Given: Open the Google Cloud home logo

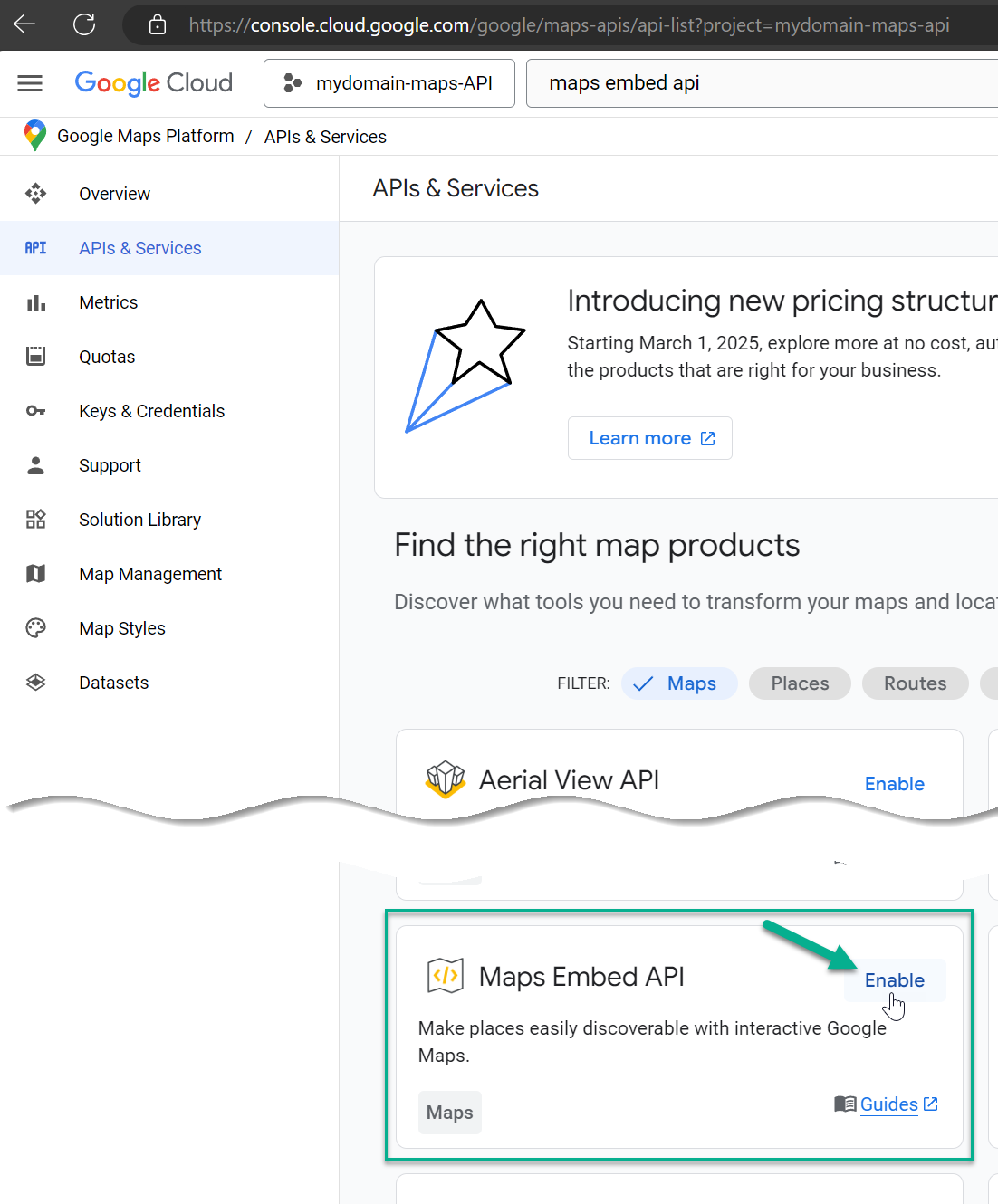Looking at the screenshot, I should (153, 83).
